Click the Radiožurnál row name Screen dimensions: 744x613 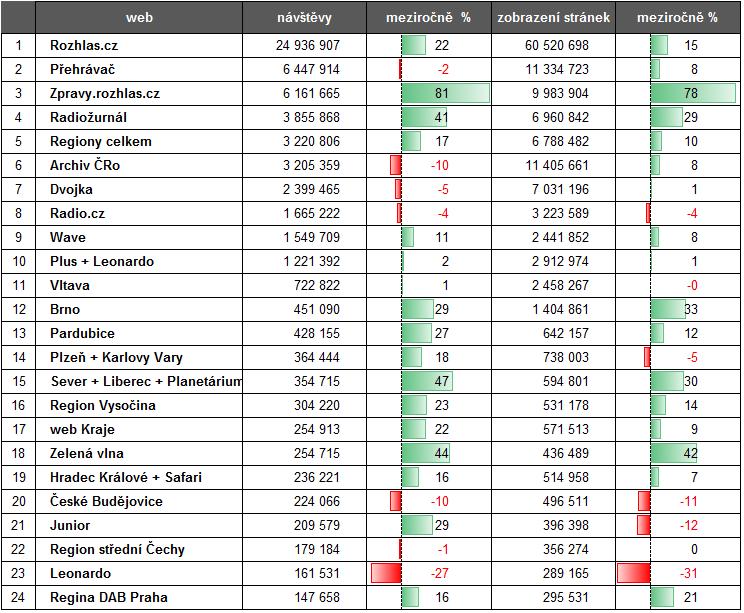click(88, 117)
